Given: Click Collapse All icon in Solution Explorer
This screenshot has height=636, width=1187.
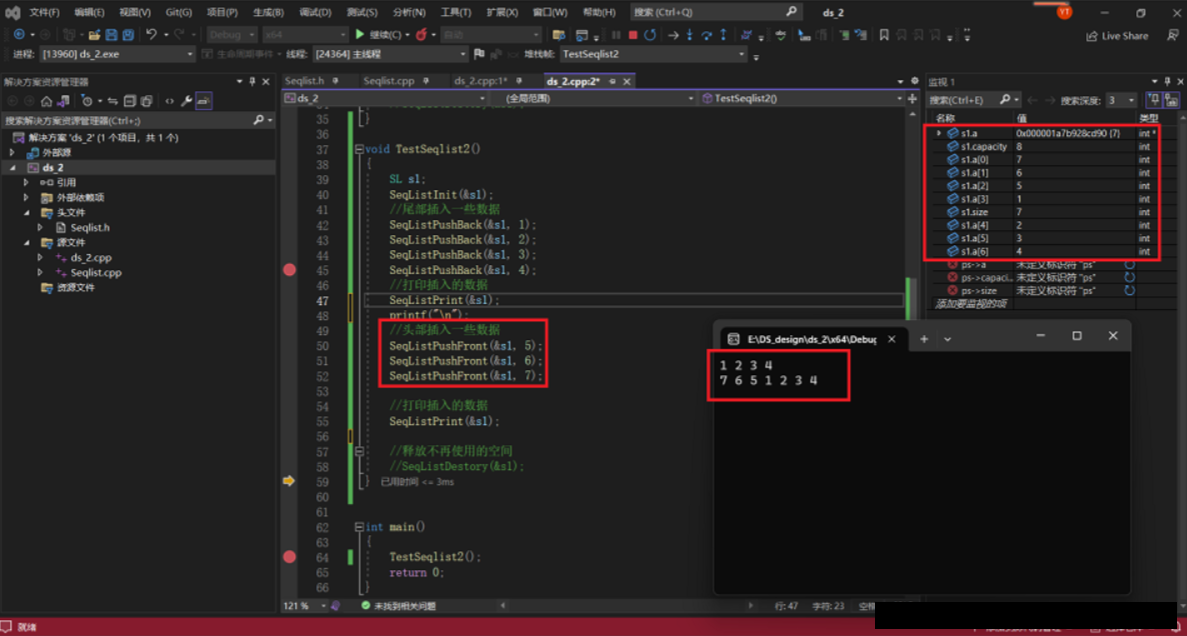Looking at the screenshot, I should [129, 101].
